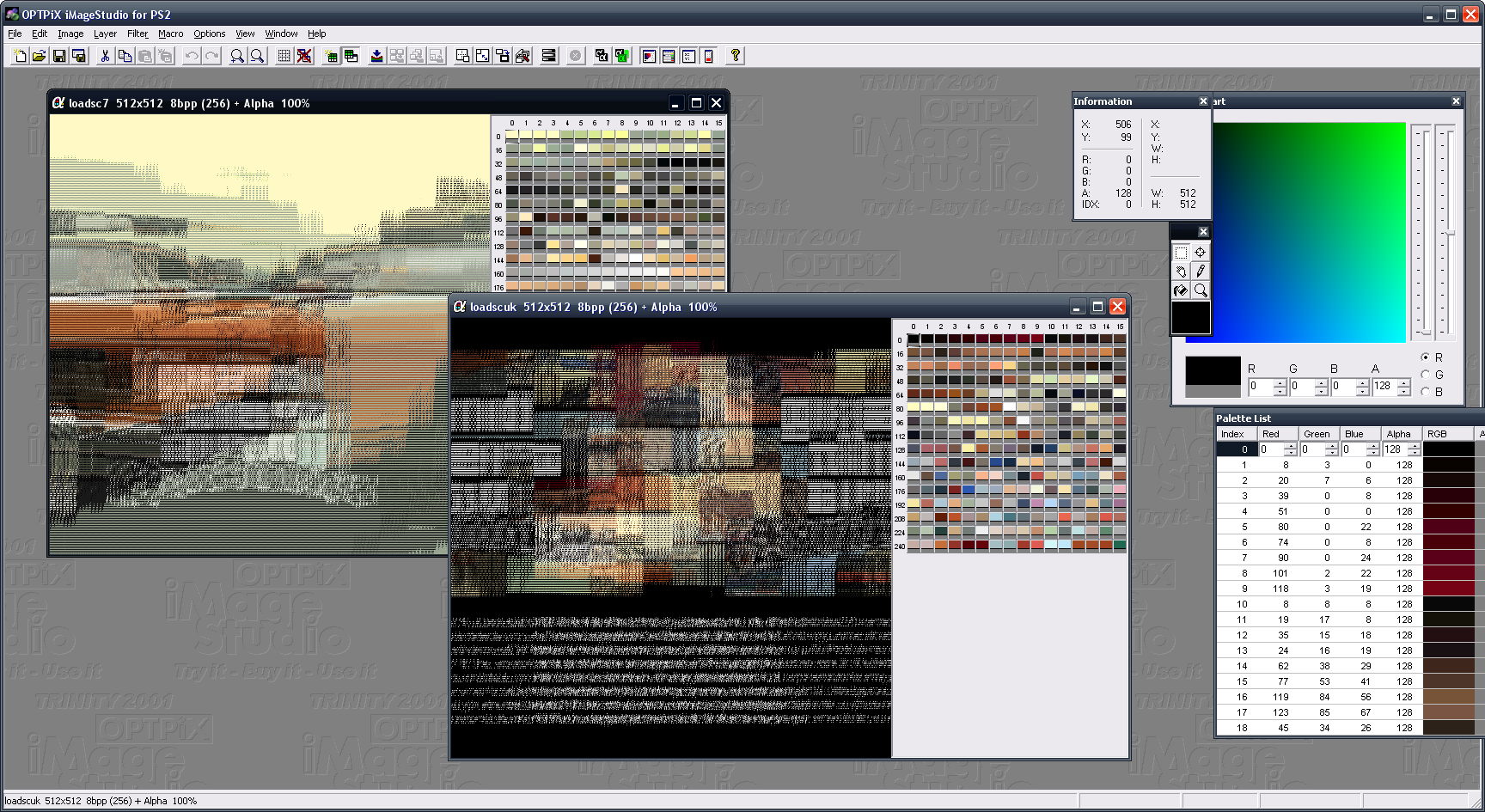This screenshot has height=812, width=1485.
Task: Increase Red value for palette index 0
Action: click(x=1290, y=446)
